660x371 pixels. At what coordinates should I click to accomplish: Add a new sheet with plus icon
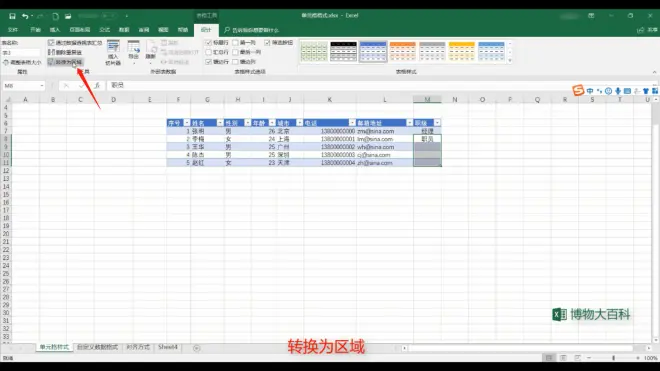pyautogui.click(x=197, y=348)
